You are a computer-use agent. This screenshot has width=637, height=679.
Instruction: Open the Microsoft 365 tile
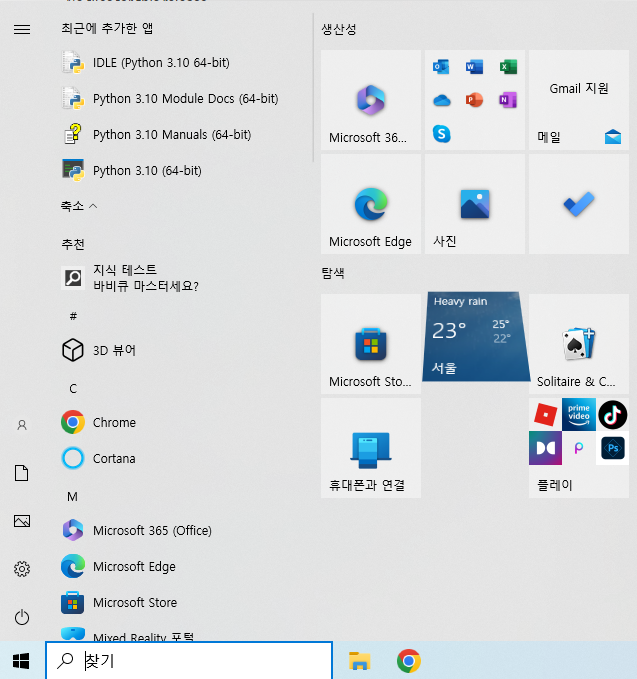coord(371,100)
